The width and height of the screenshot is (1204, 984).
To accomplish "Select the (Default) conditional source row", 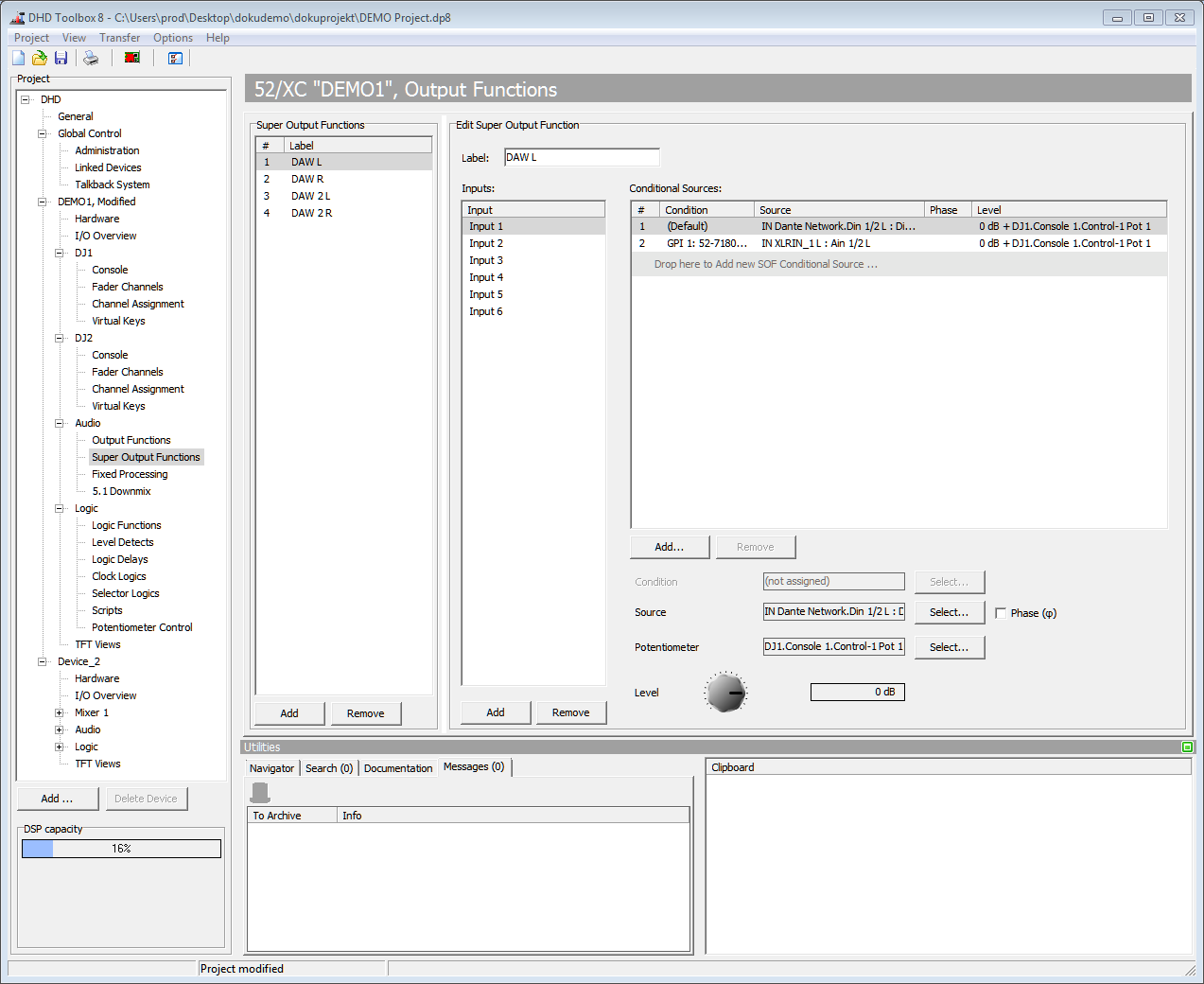I will coord(899,226).
